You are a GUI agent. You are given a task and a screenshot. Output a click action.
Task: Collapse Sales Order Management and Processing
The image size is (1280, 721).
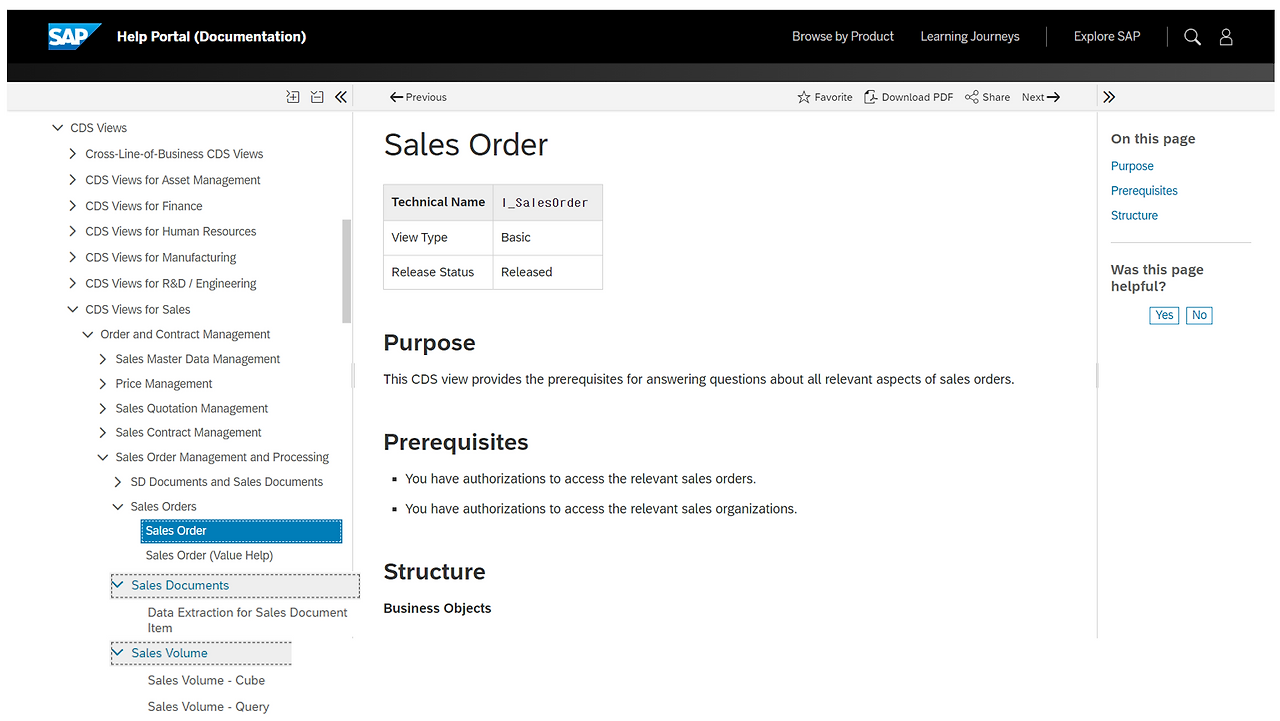point(103,457)
